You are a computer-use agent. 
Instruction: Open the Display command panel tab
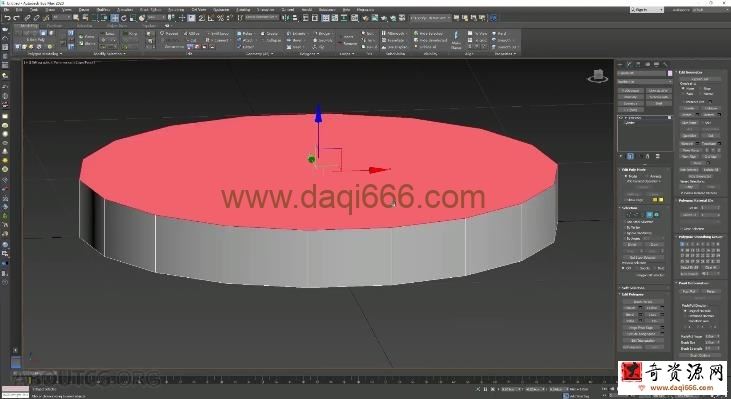[656, 64]
